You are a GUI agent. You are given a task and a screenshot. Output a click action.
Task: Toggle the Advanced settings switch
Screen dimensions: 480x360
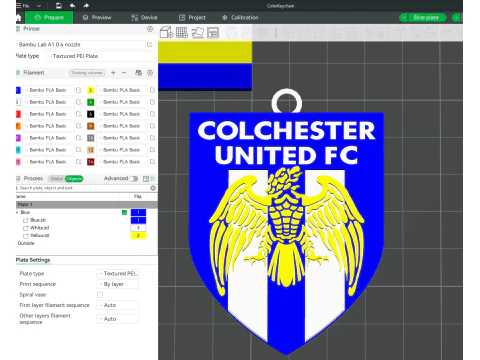click(x=134, y=179)
